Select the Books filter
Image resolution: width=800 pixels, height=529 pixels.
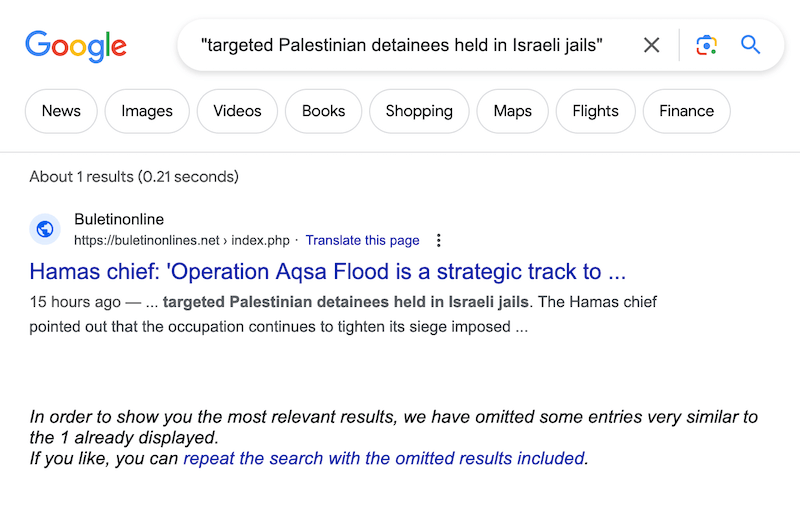323,111
